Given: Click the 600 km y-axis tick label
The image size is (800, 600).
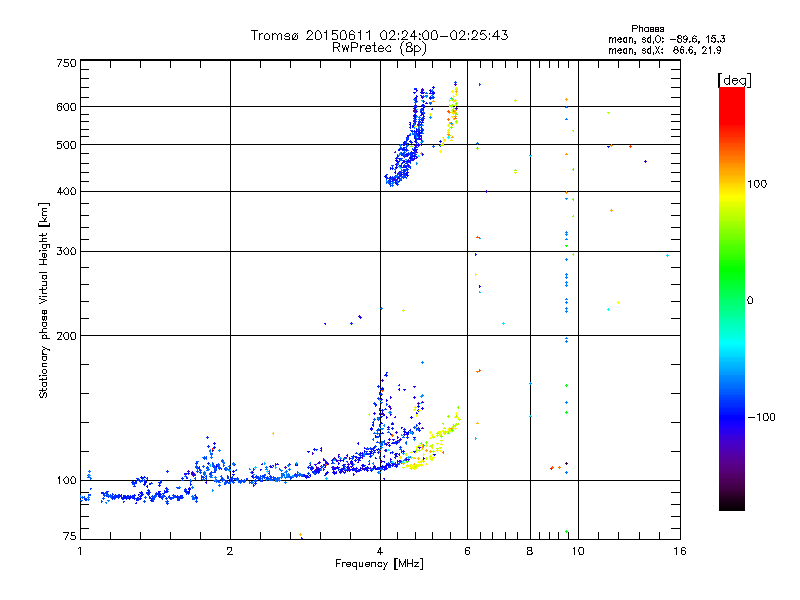Looking at the screenshot, I should [x=66, y=107].
